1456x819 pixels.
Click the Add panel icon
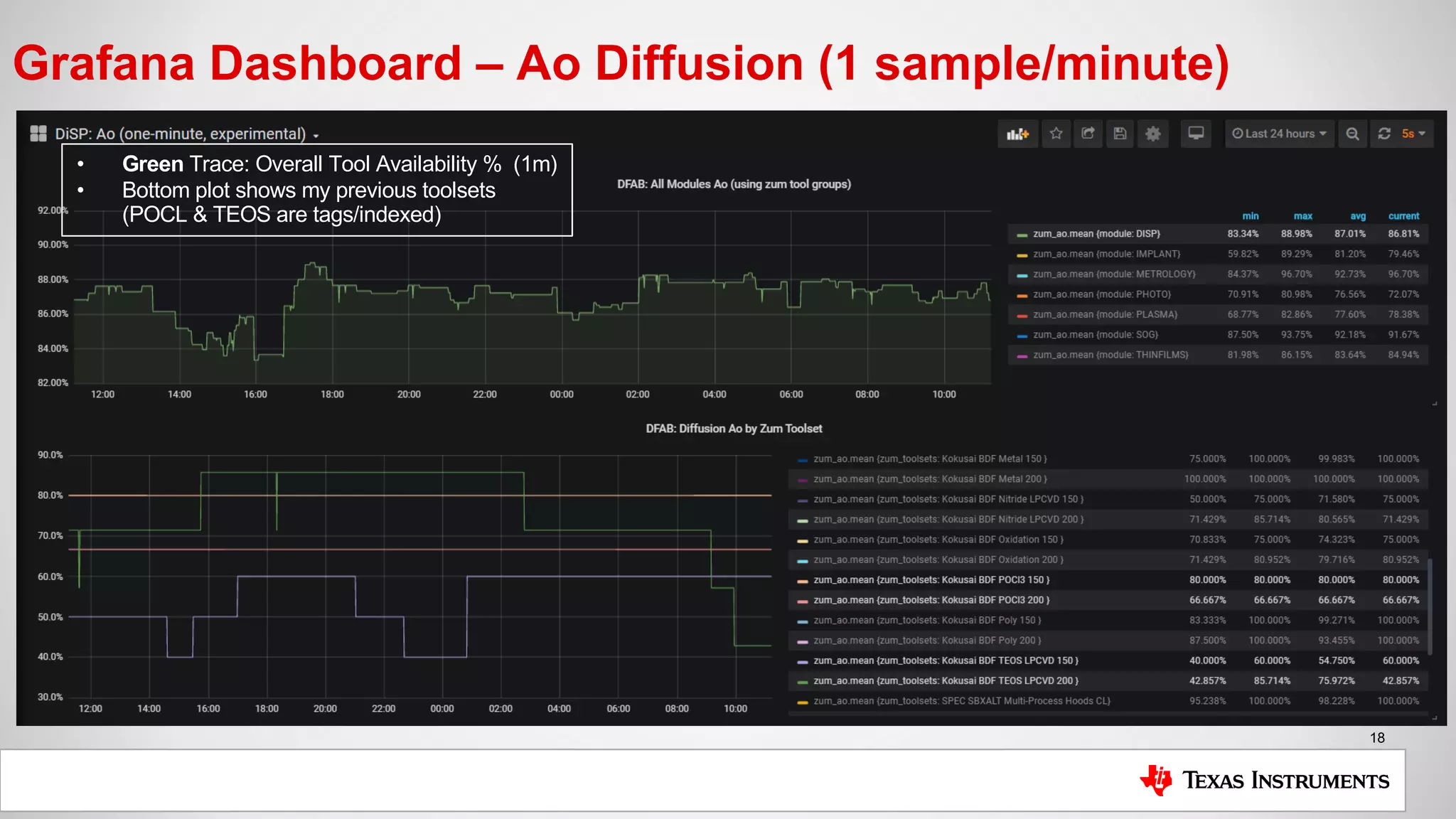[x=1018, y=134]
